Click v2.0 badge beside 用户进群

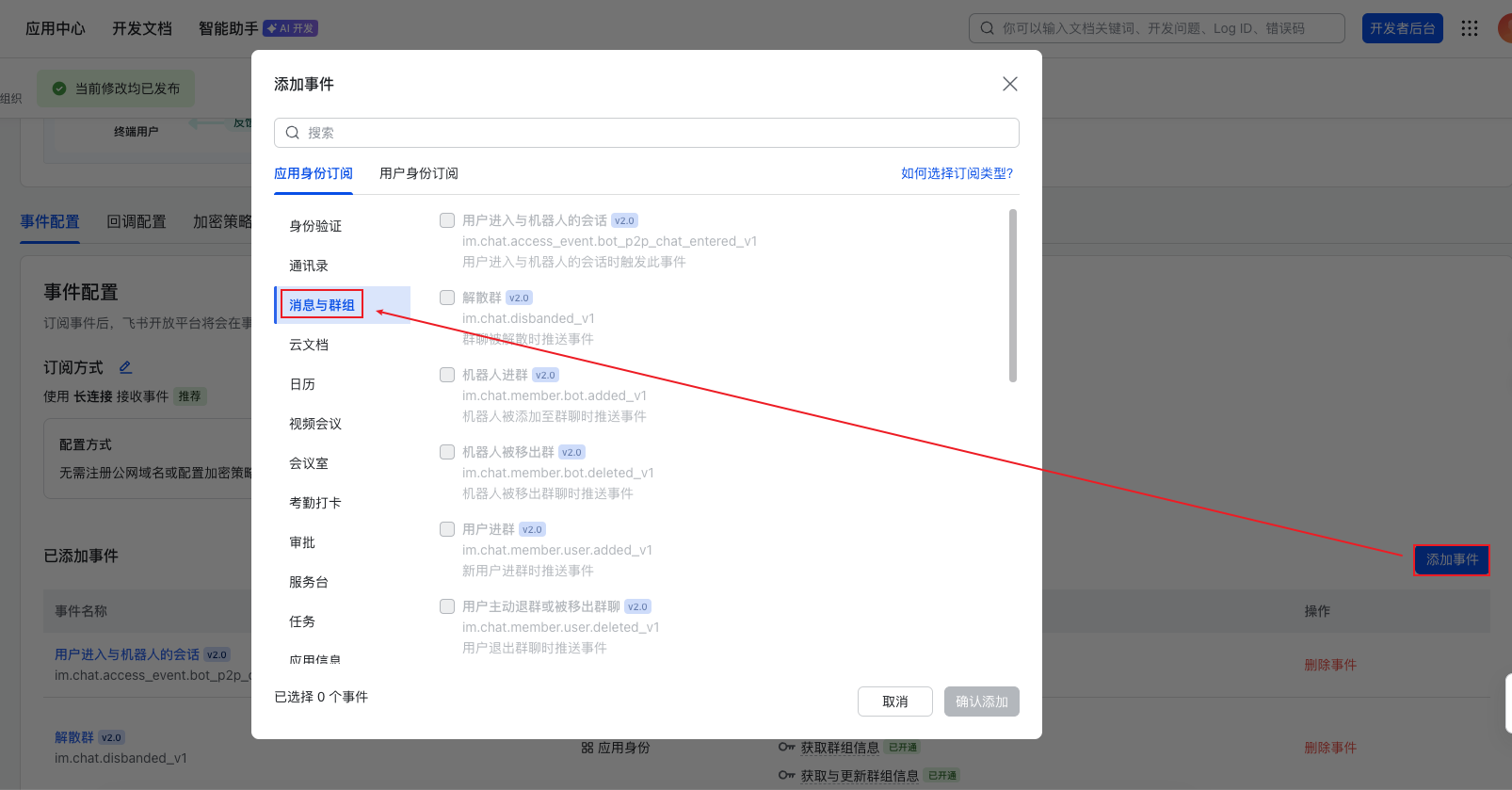tap(533, 529)
